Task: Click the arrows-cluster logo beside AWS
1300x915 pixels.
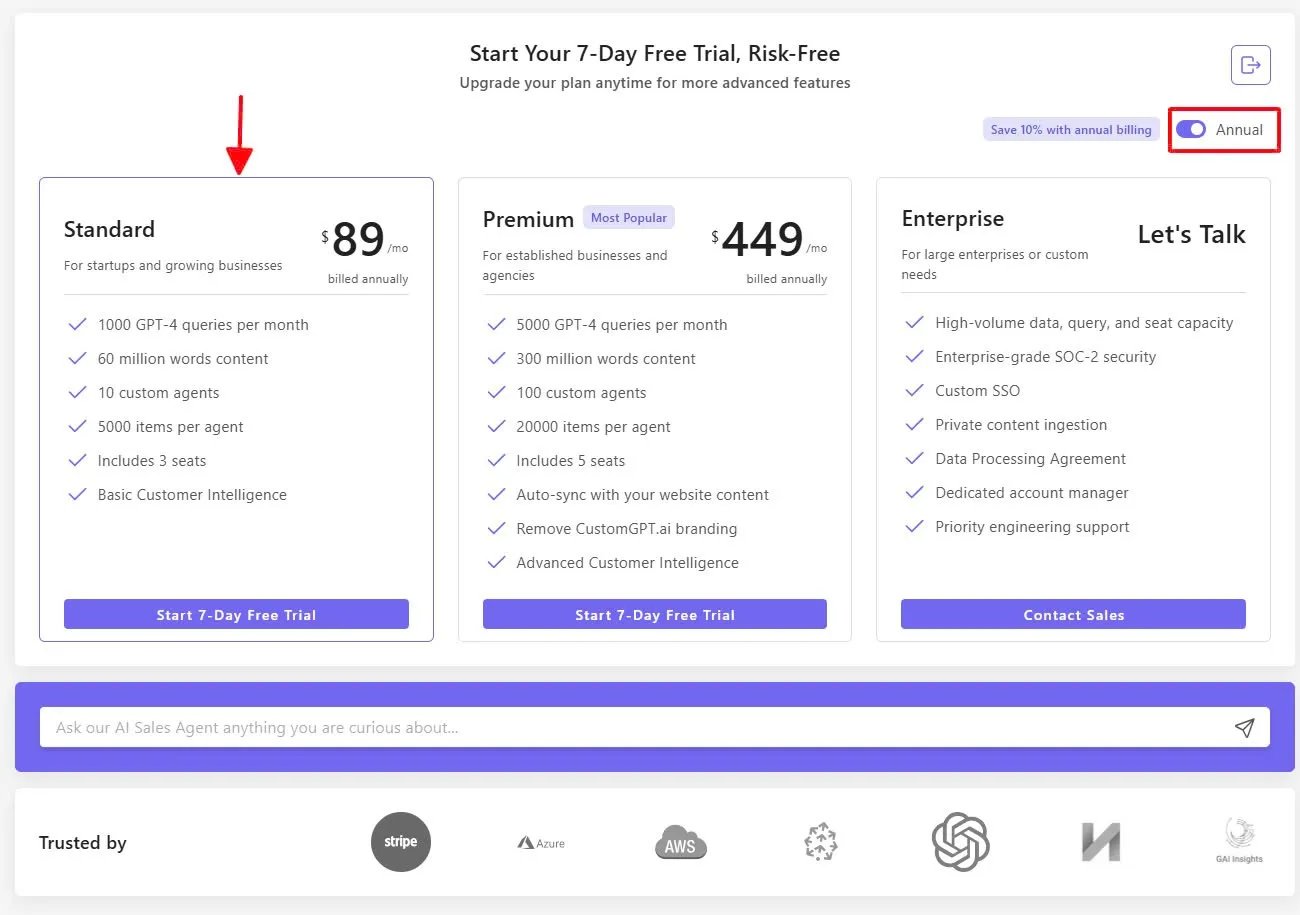Action: click(x=821, y=842)
